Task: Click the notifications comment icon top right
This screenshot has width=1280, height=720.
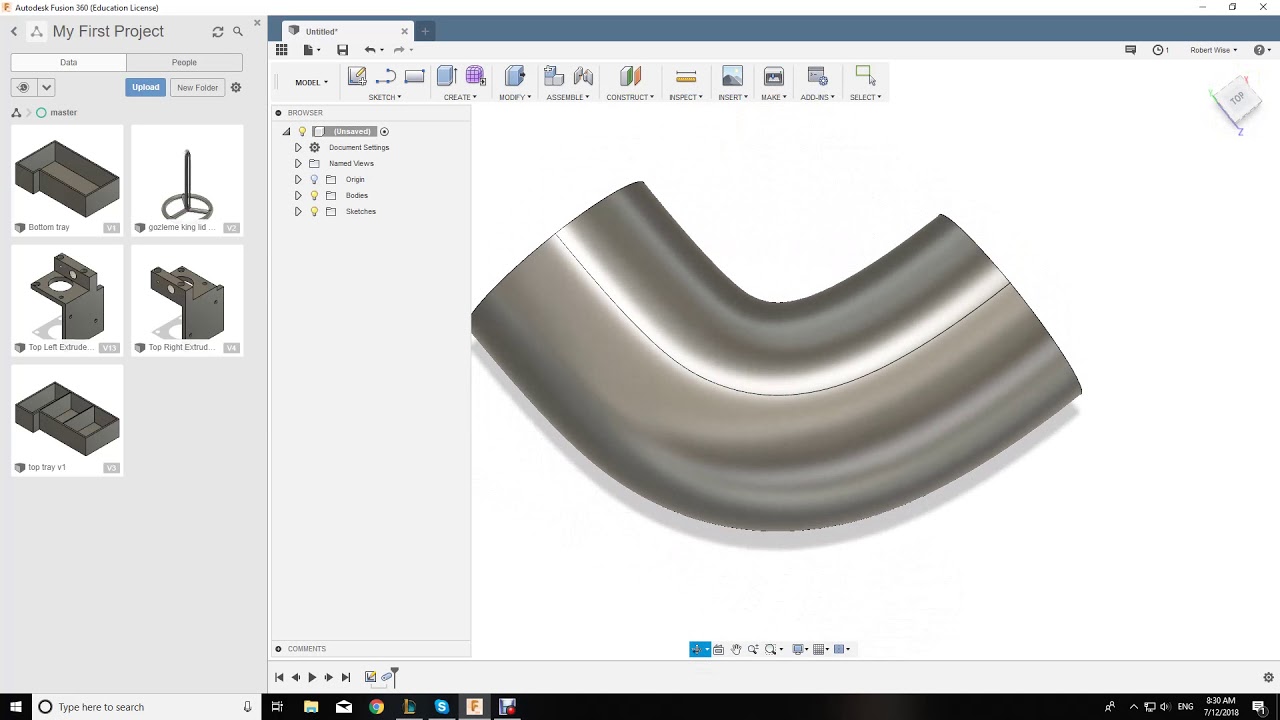Action: 1131,50
